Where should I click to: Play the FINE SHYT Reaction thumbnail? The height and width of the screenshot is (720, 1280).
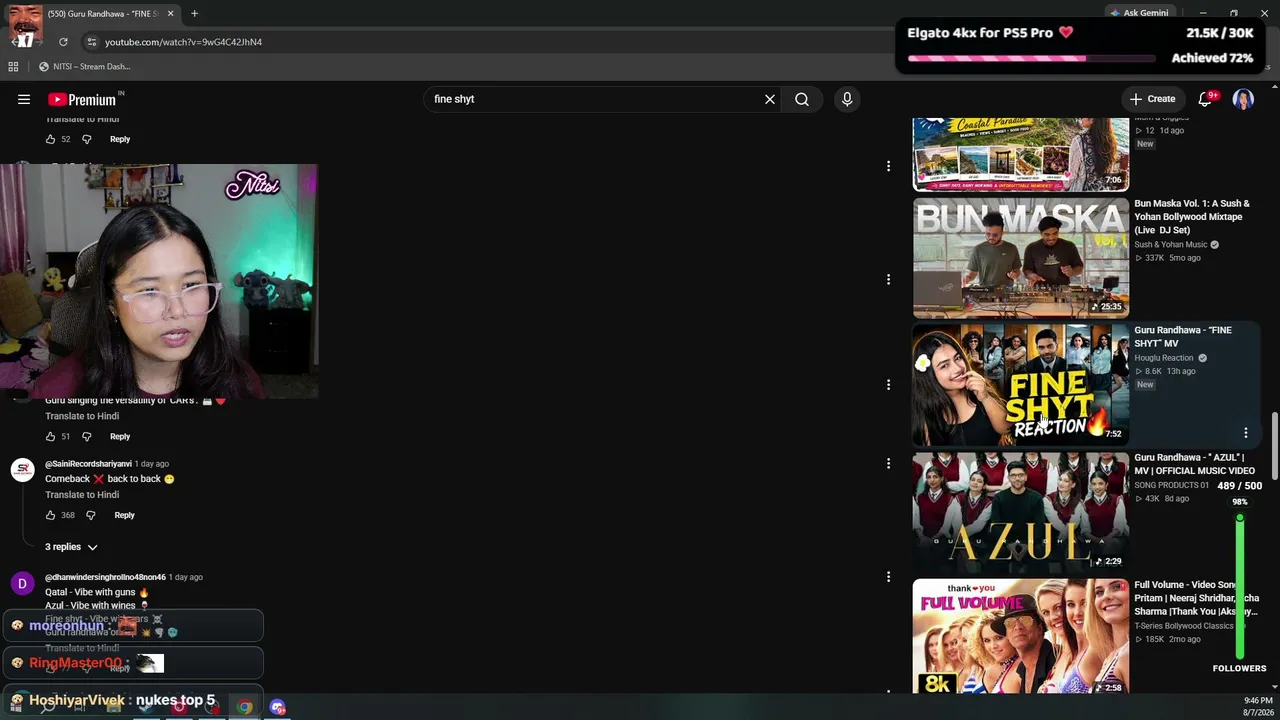(x=1021, y=385)
